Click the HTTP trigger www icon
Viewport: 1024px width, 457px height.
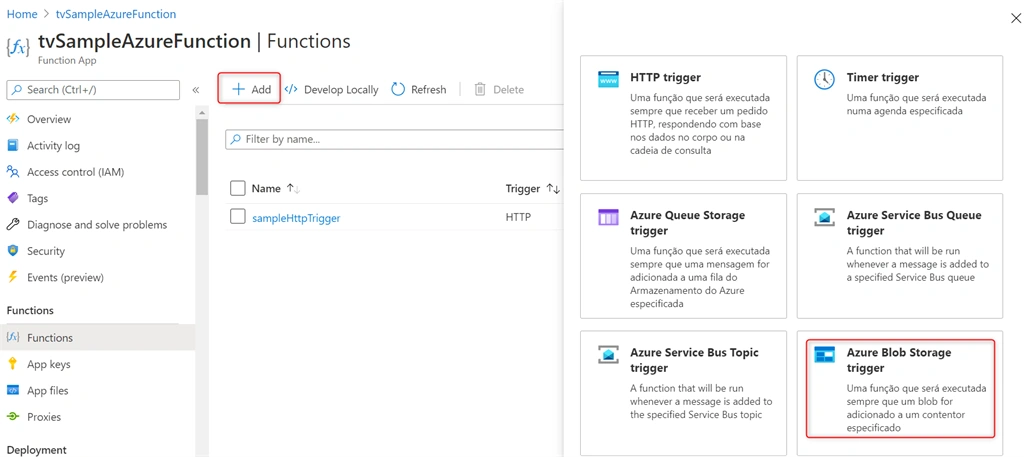[x=608, y=79]
